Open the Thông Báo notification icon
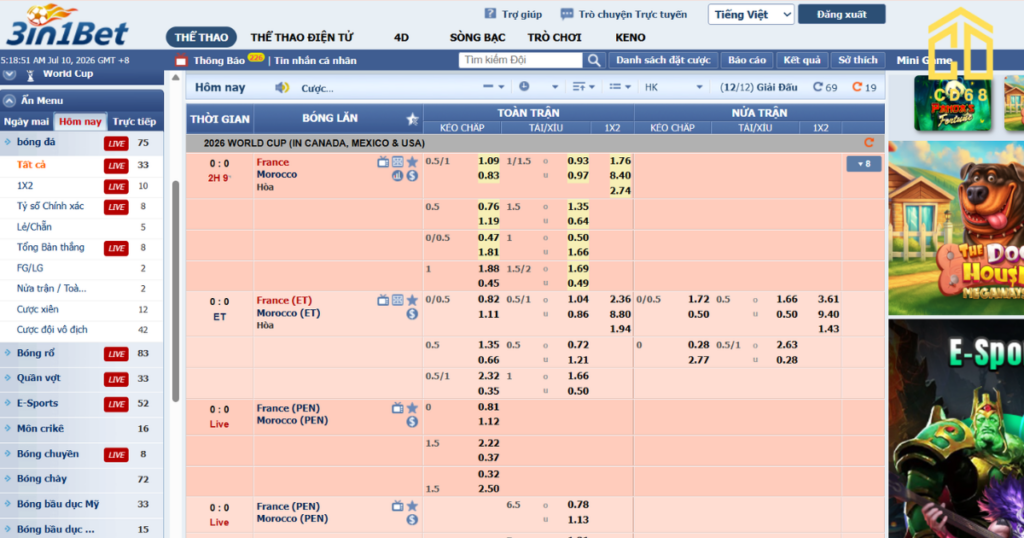The height and width of the screenshot is (538, 1024). click(x=181, y=61)
